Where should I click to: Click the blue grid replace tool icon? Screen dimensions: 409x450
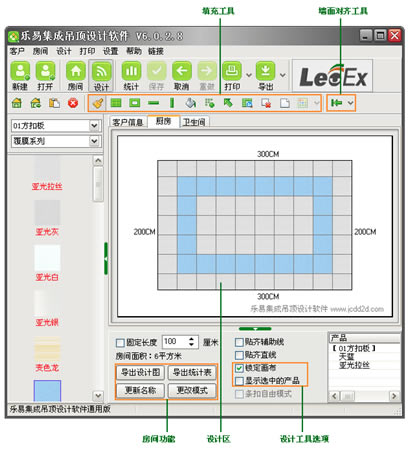[247, 103]
